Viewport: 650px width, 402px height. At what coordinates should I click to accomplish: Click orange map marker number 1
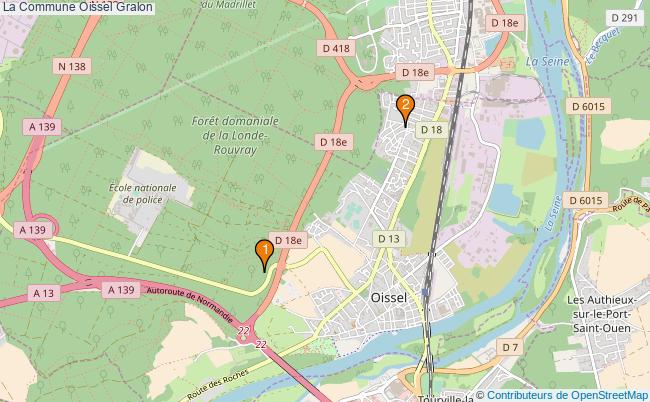click(264, 255)
